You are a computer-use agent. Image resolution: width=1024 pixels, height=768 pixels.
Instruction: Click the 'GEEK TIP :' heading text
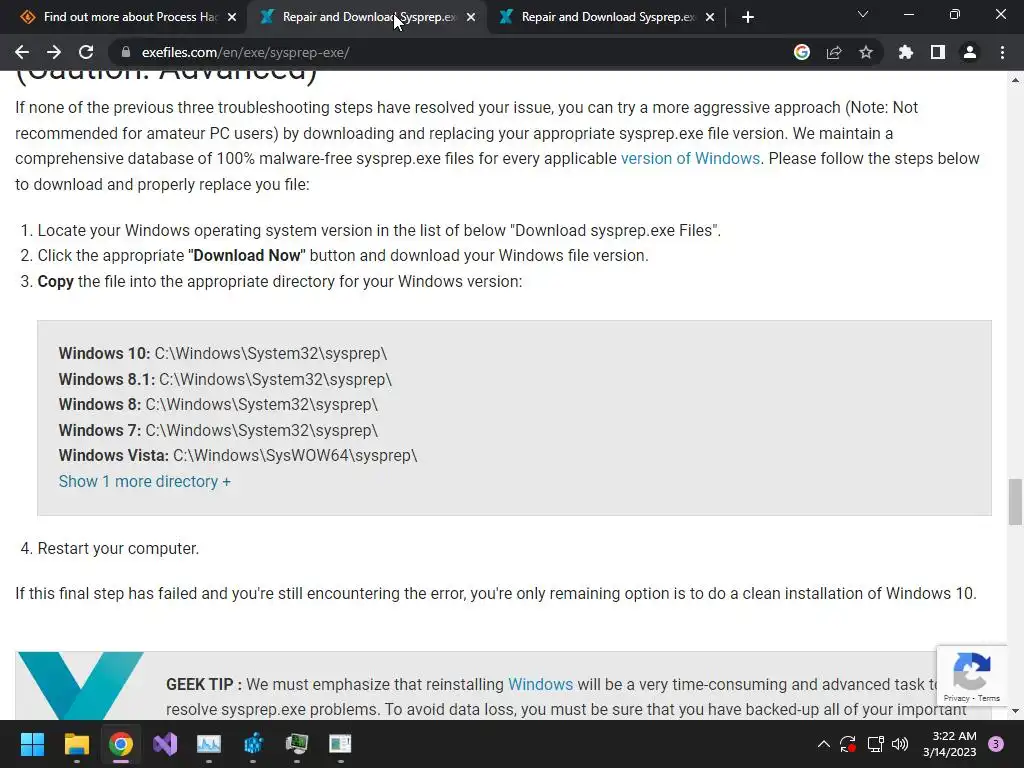pyautogui.click(x=204, y=684)
